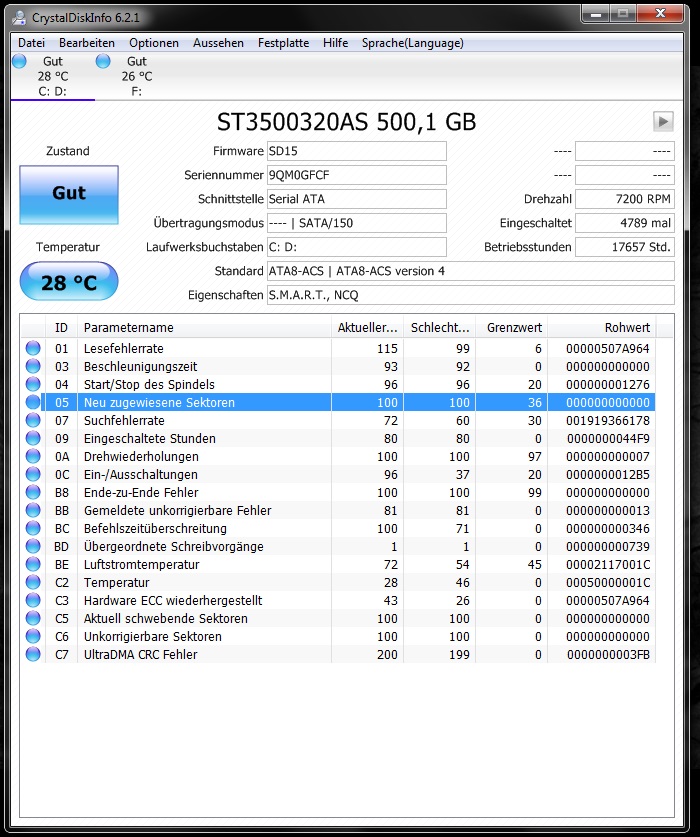Select the Befehlszeitüberschreitung parameter name
This screenshot has width=700, height=837.
[x=155, y=528]
